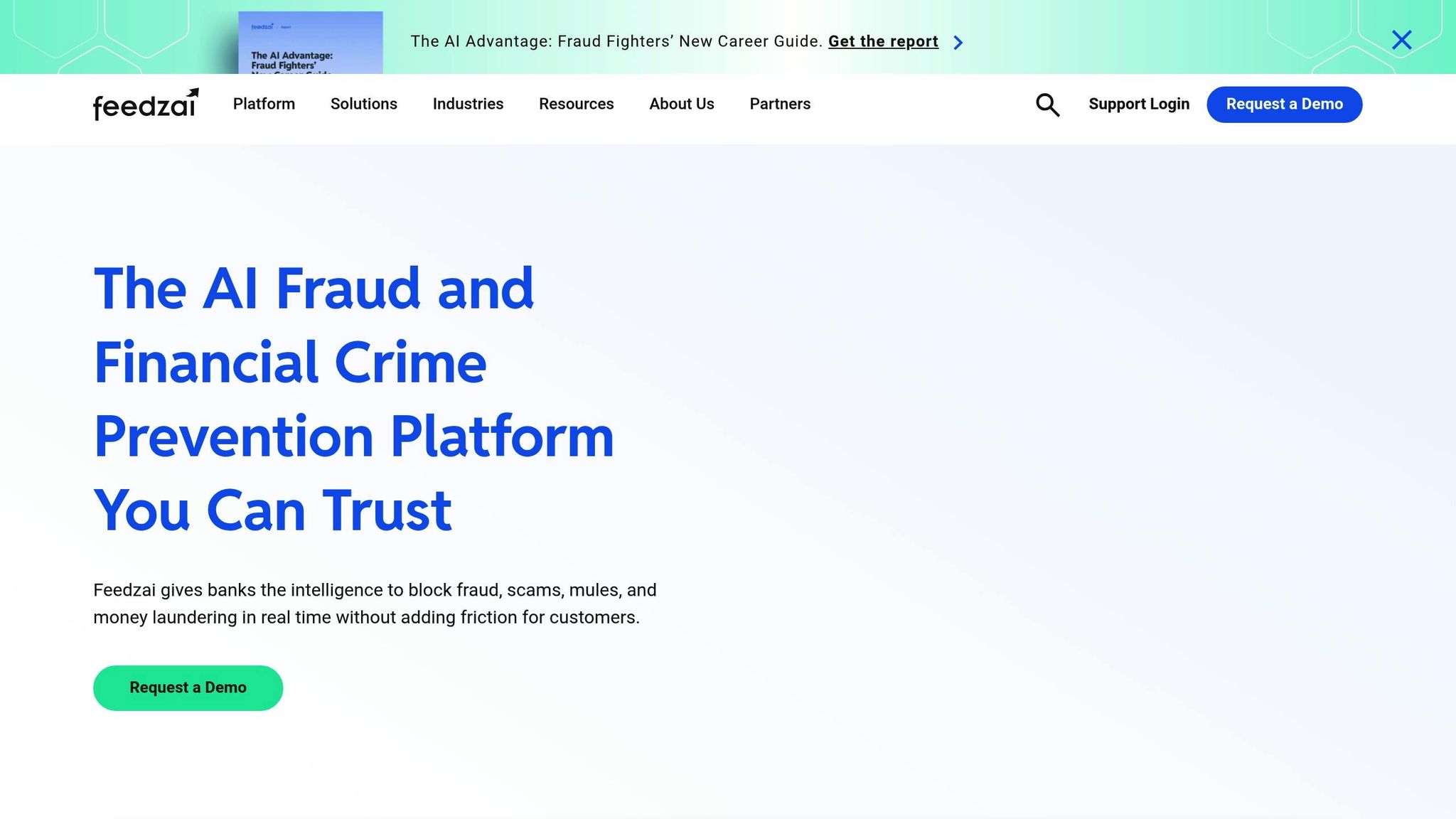Open the Platform menu

[x=264, y=104]
